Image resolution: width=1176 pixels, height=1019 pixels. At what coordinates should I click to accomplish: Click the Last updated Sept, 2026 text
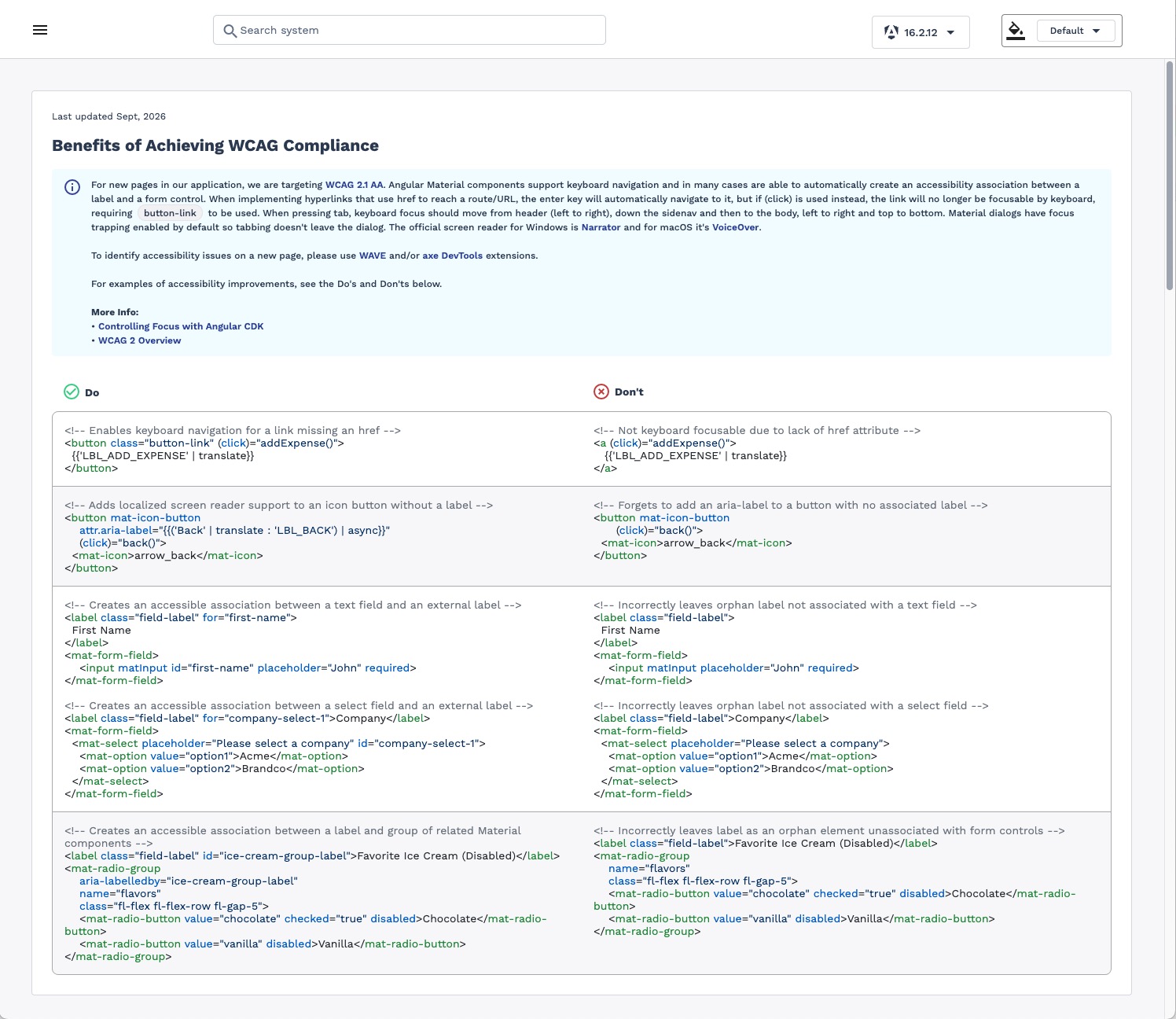pyautogui.click(x=108, y=116)
